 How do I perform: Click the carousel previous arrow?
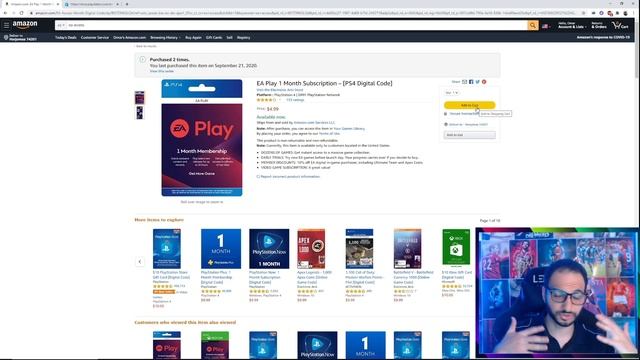pyautogui.click(x=140, y=262)
